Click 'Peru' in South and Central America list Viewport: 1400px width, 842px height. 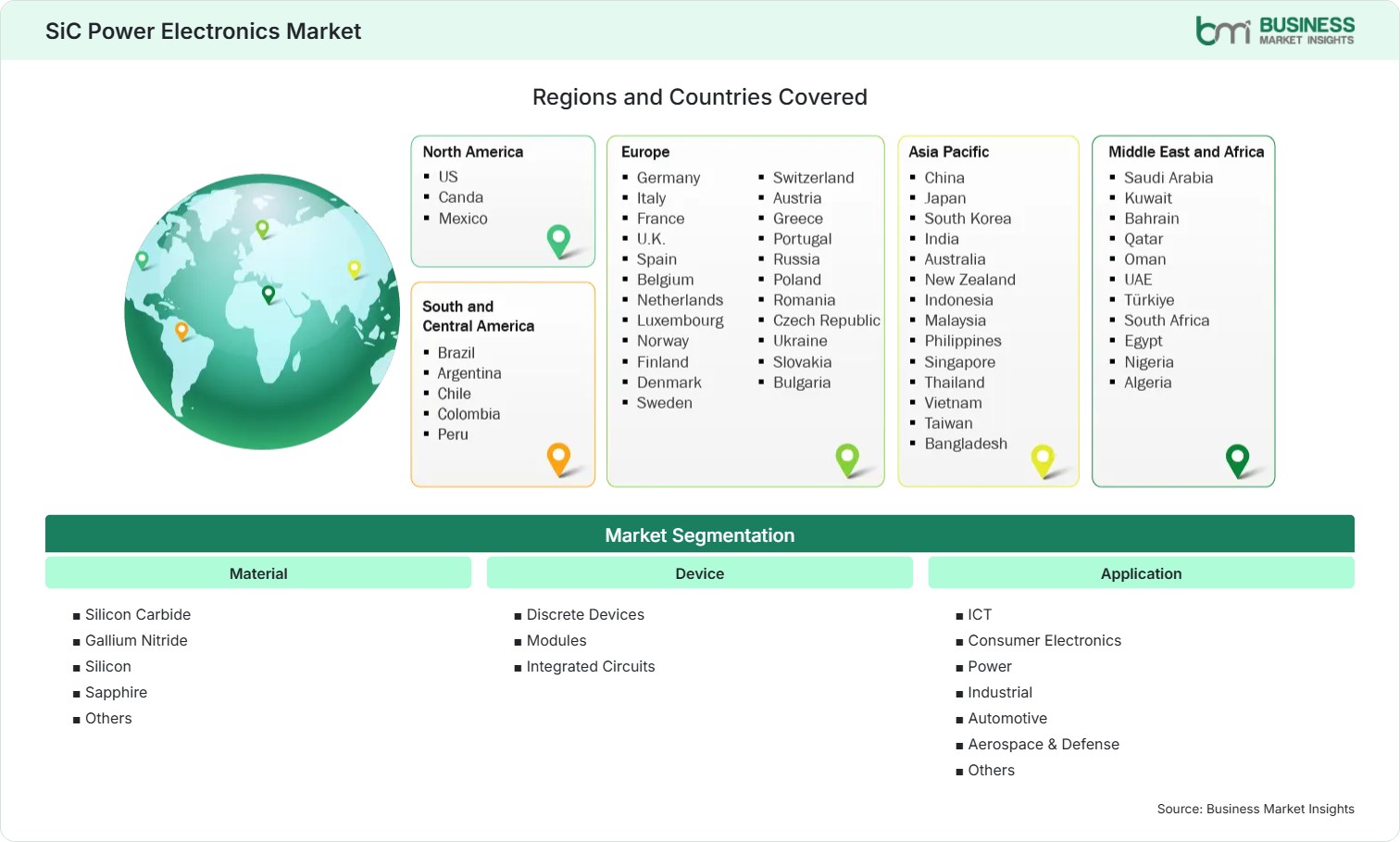point(453,434)
